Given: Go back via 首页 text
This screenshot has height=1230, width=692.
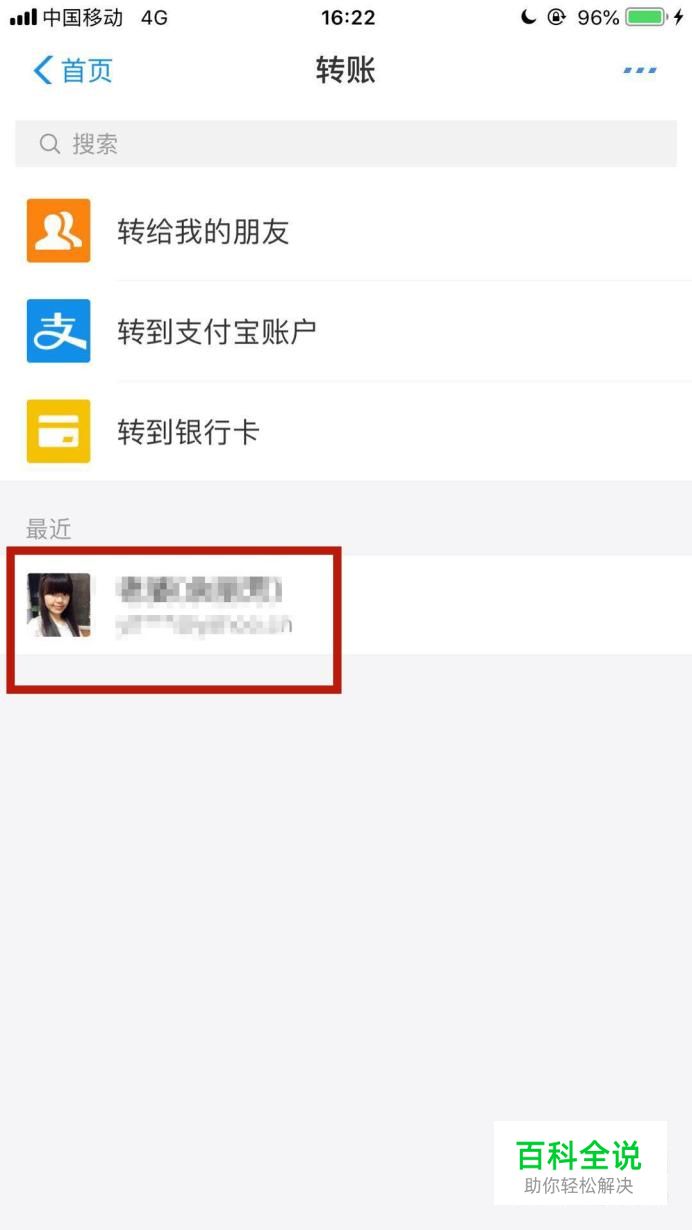Looking at the screenshot, I should coord(87,70).
